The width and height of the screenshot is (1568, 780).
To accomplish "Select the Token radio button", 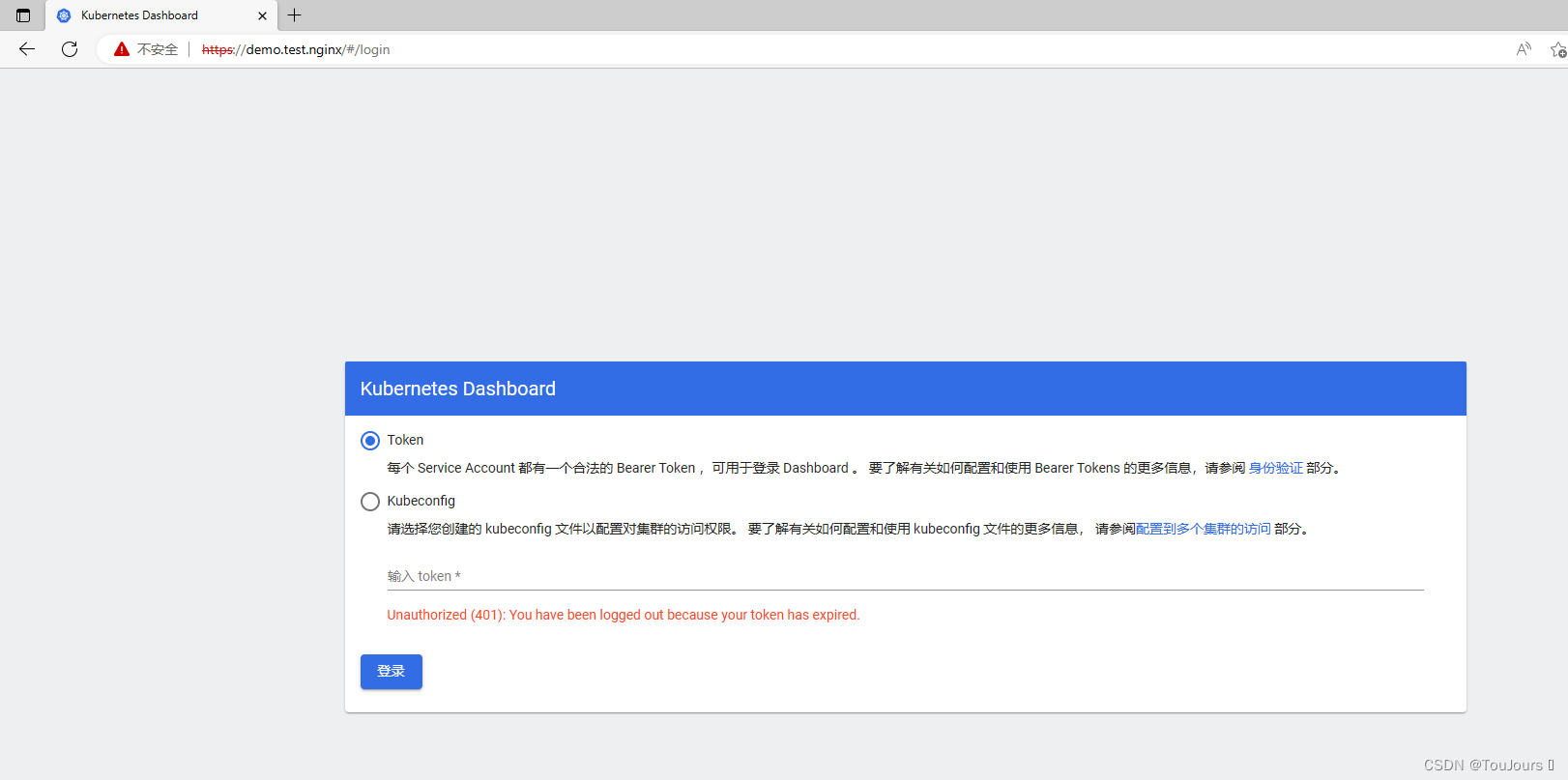I will (370, 441).
